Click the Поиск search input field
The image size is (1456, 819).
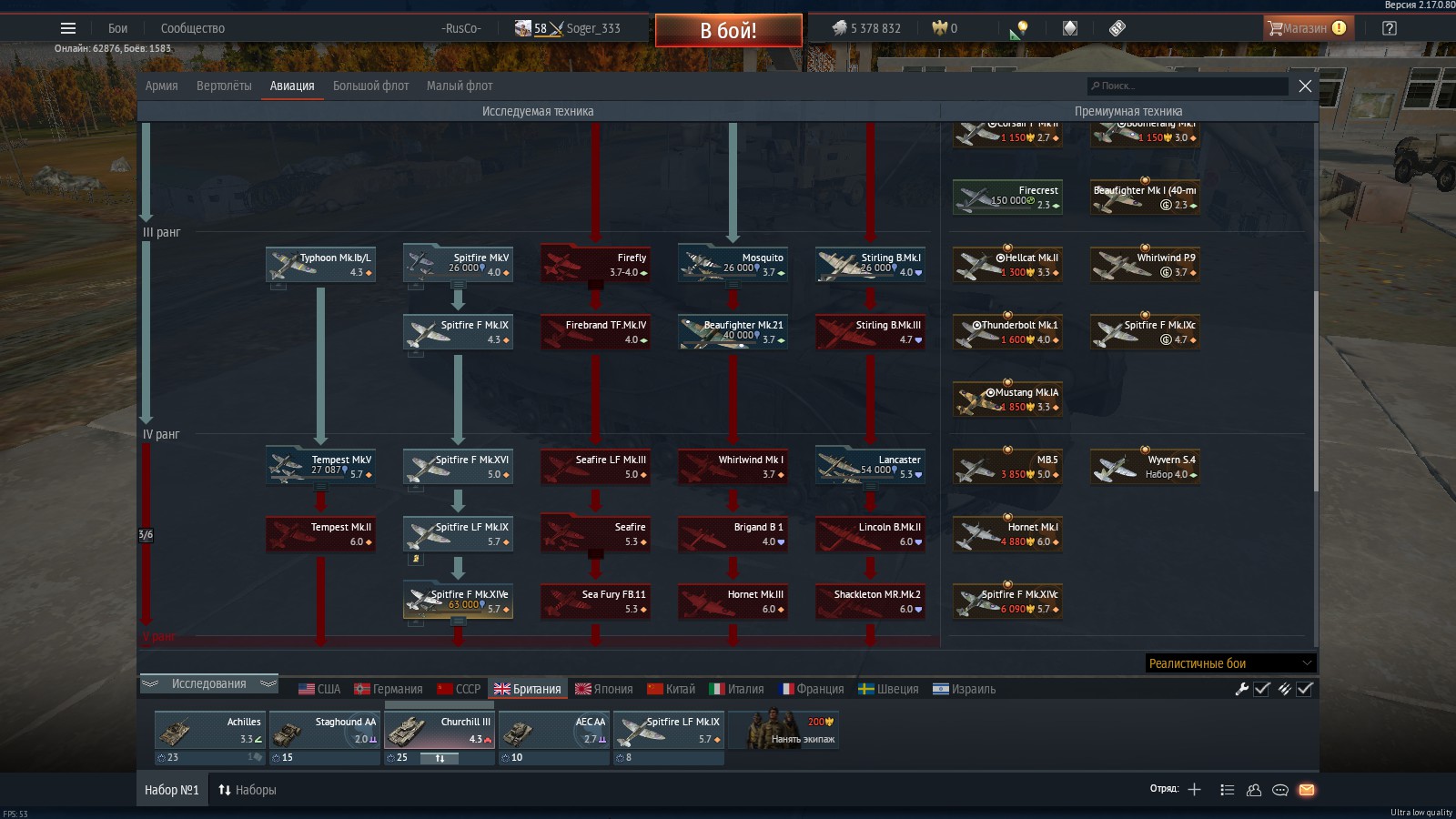pos(1188,86)
